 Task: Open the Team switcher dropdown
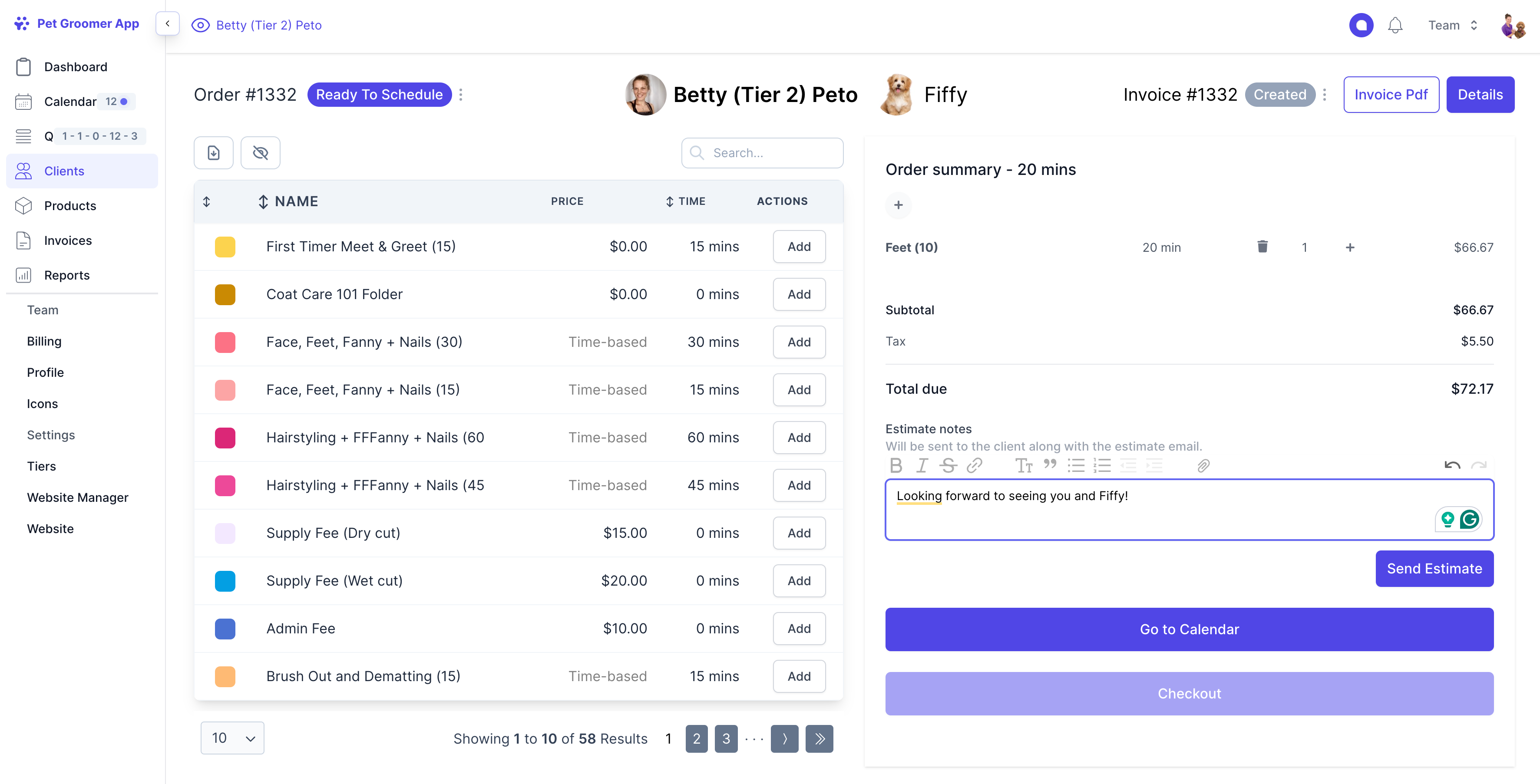[1453, 25]
